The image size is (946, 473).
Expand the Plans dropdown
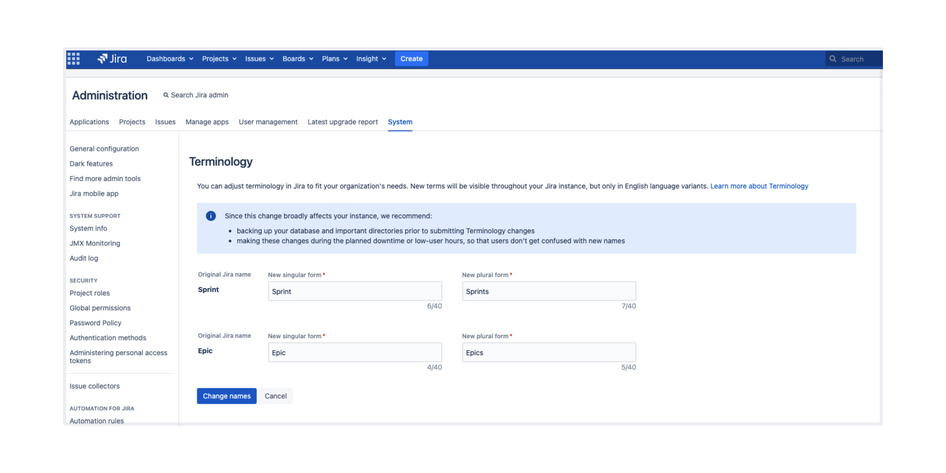click(335, 59)
